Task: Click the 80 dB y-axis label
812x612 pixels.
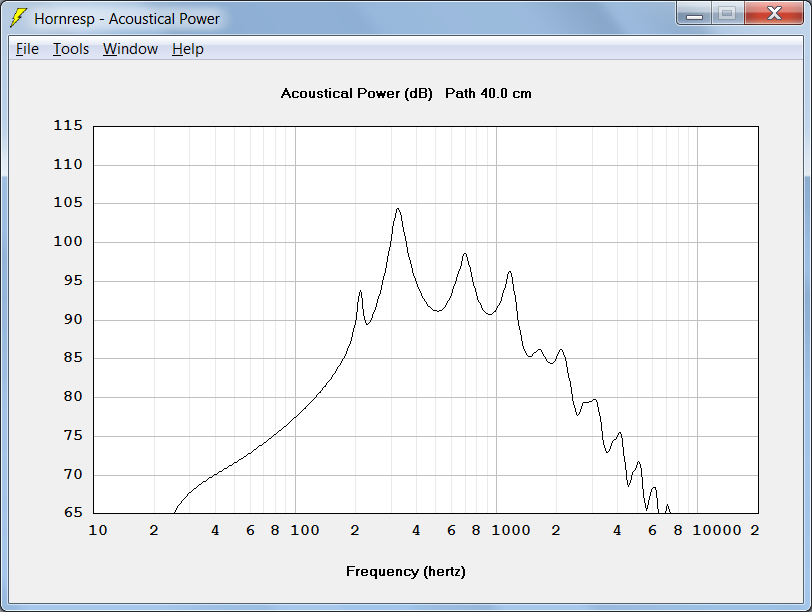Action: (x=73, y=397)
